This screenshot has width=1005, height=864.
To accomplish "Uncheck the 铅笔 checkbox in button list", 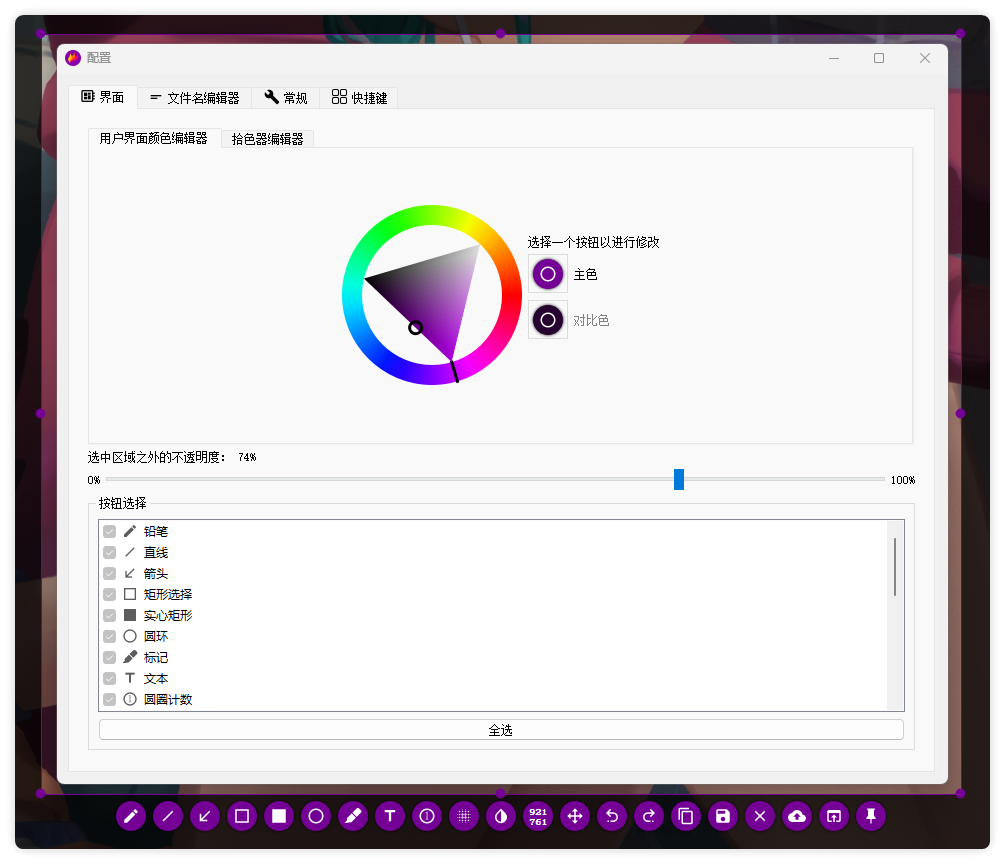I will [x=110, y=532].
